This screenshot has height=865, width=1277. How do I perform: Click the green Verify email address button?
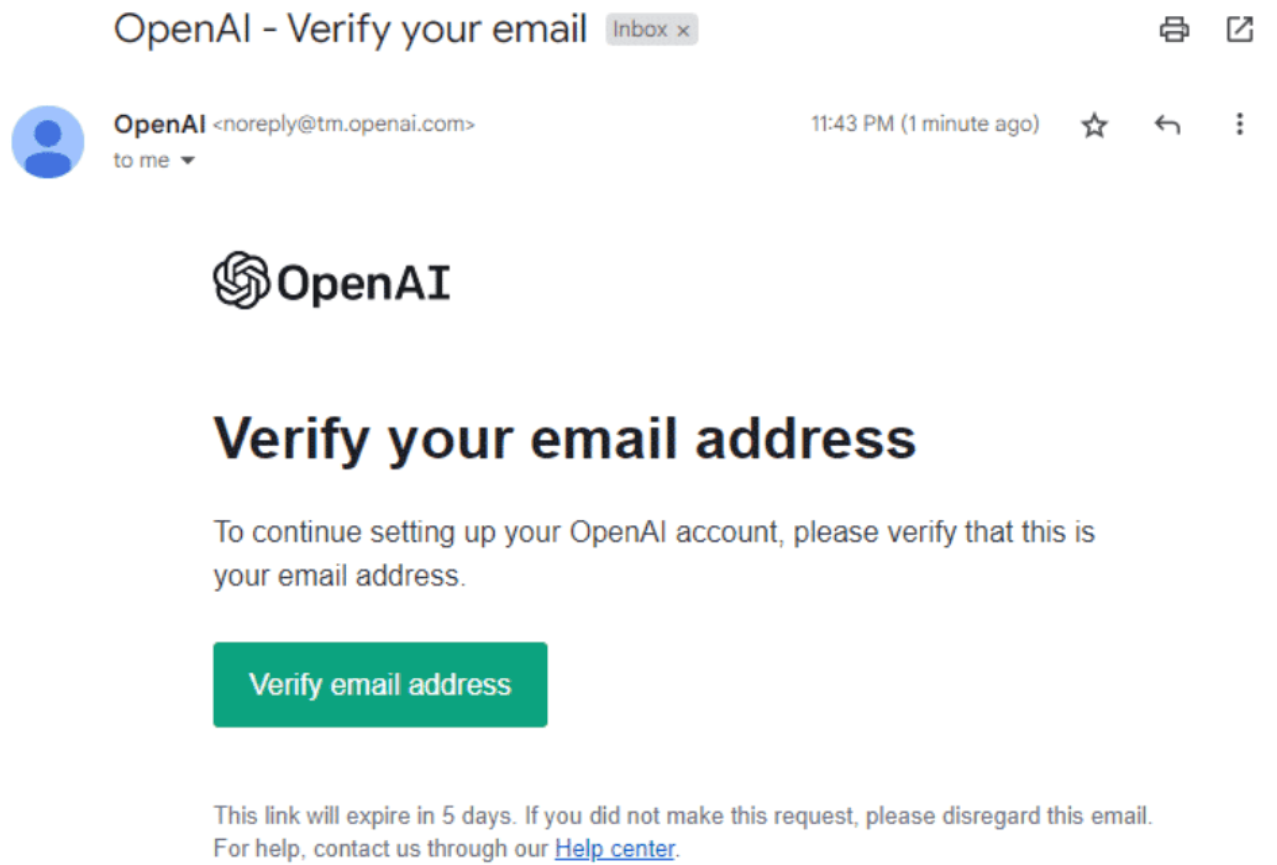(380, 684)
